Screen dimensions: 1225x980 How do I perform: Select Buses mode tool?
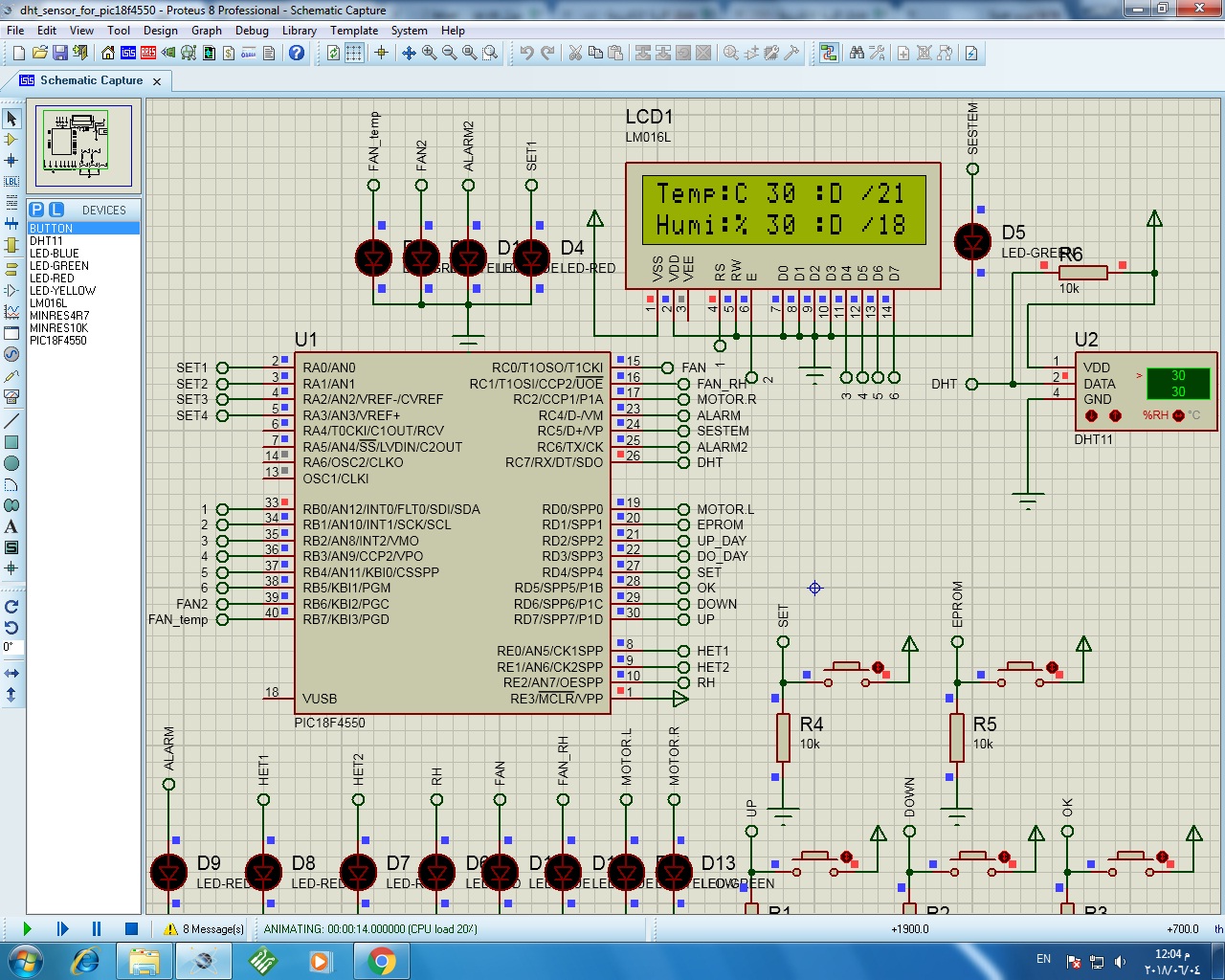click(11, 223)
